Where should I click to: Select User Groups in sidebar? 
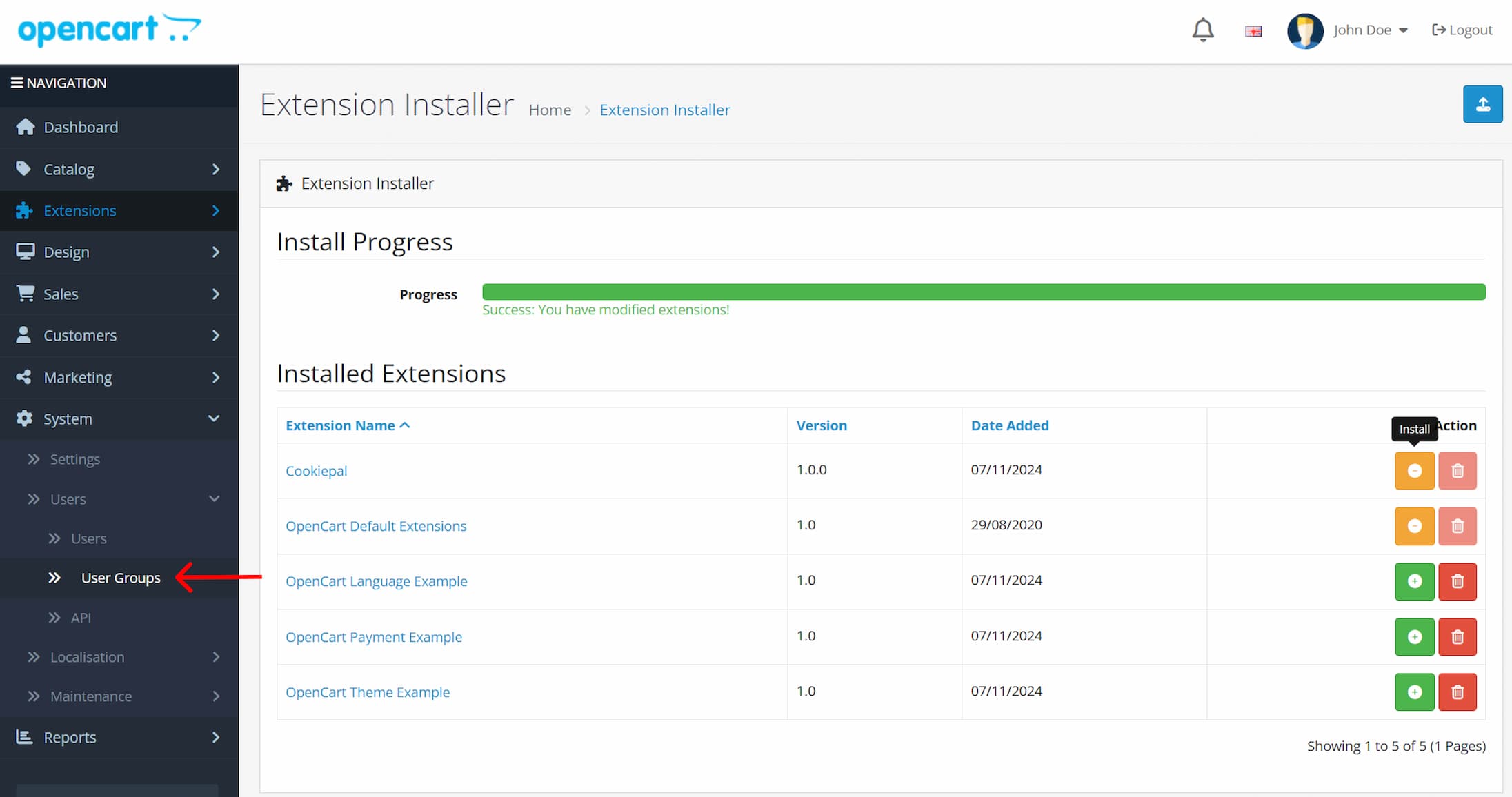tap(120, 577)
